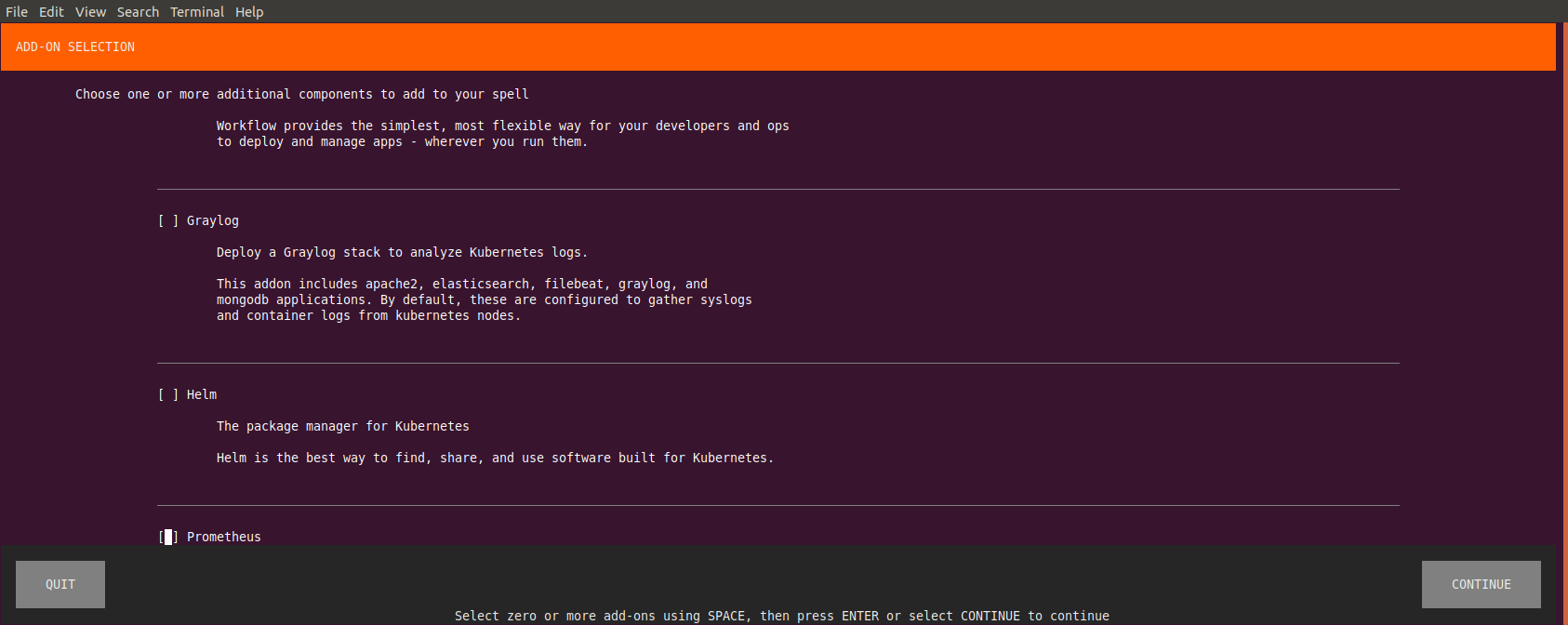The width and height of the screenshot is (1568, 625).
Task: Open the View menu
Action: click(x=90, y=12)
